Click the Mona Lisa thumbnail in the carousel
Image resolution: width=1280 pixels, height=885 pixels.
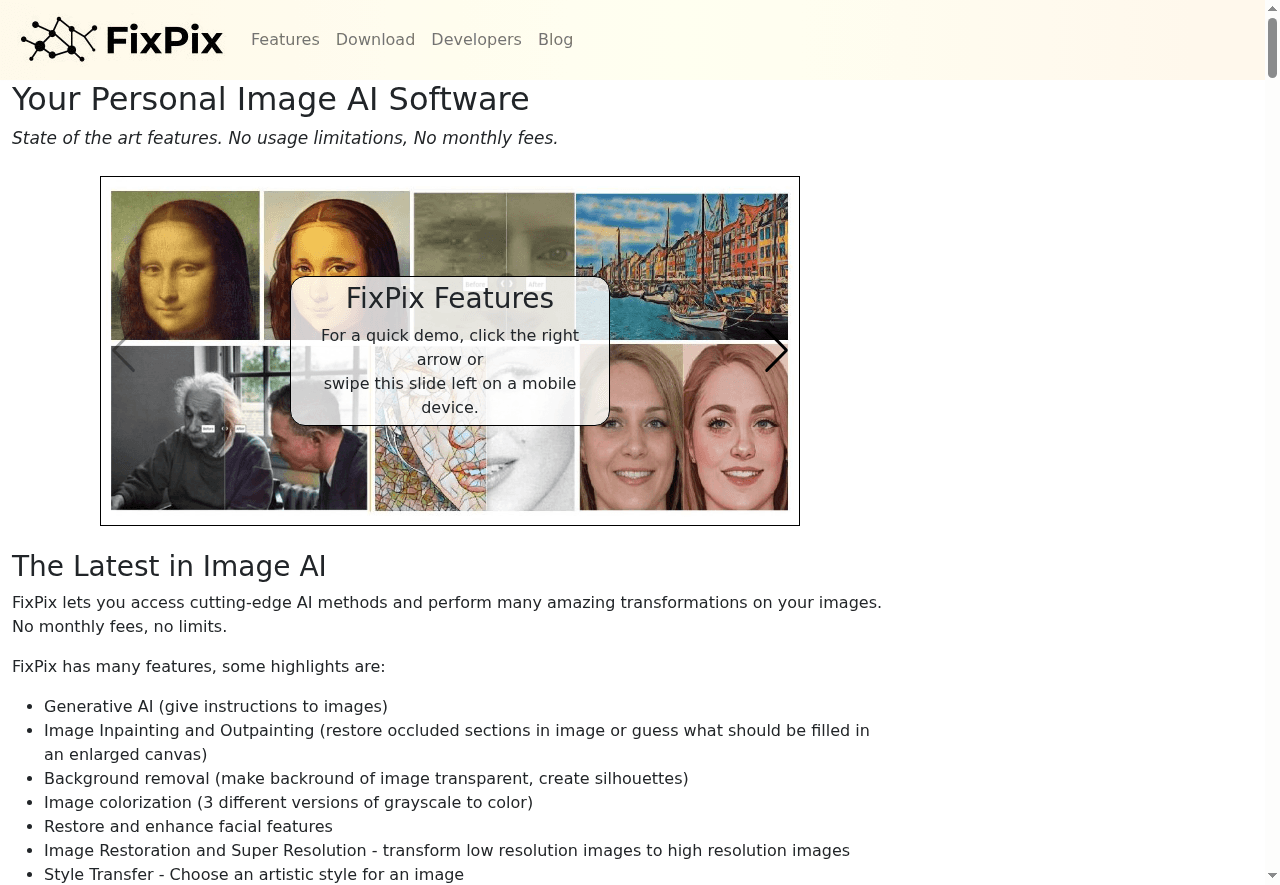tap(185, 265)
